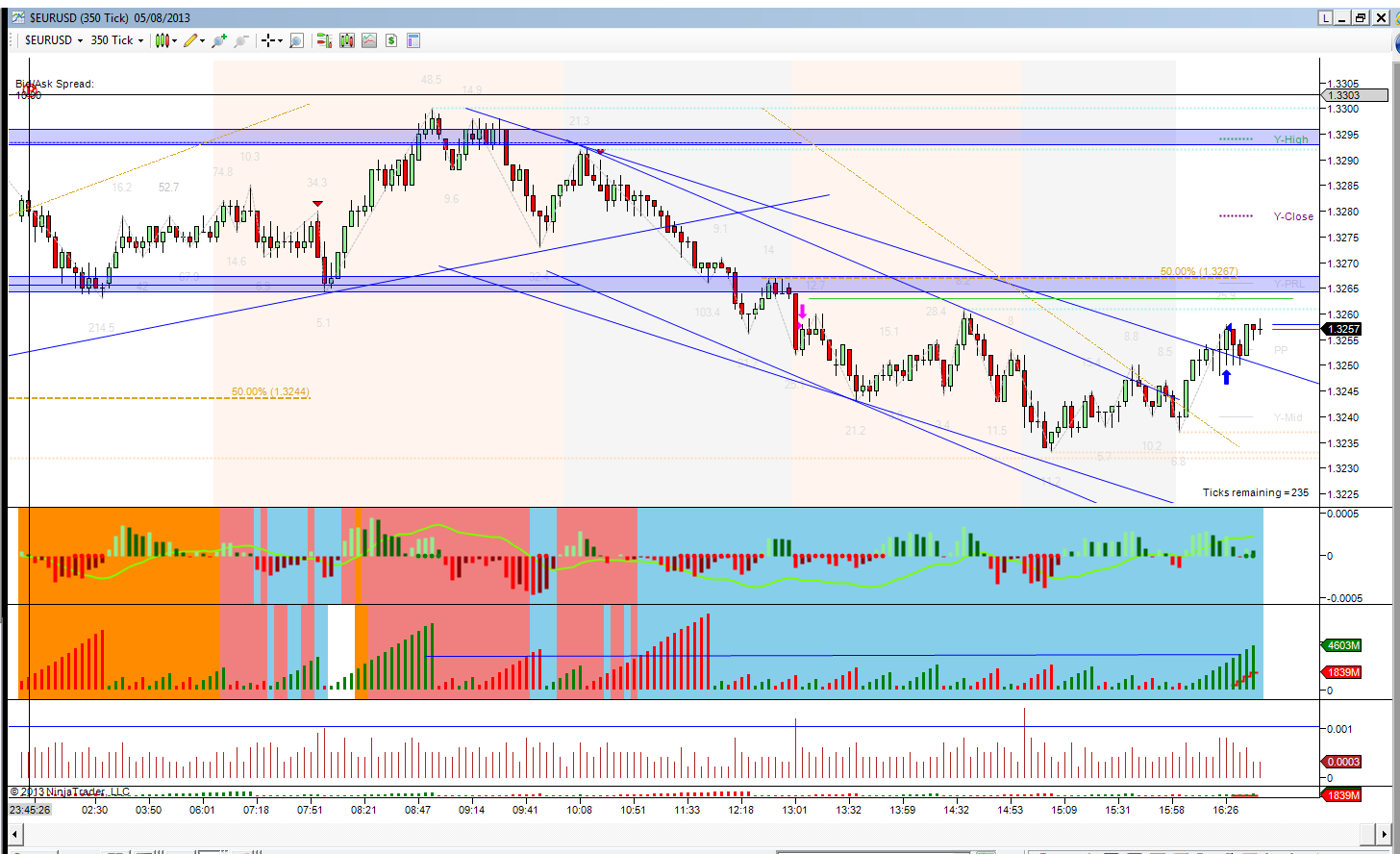Click the 09:14 time axis label
The height and width of the screenshot is (854, 1400).
pos(471,810)
